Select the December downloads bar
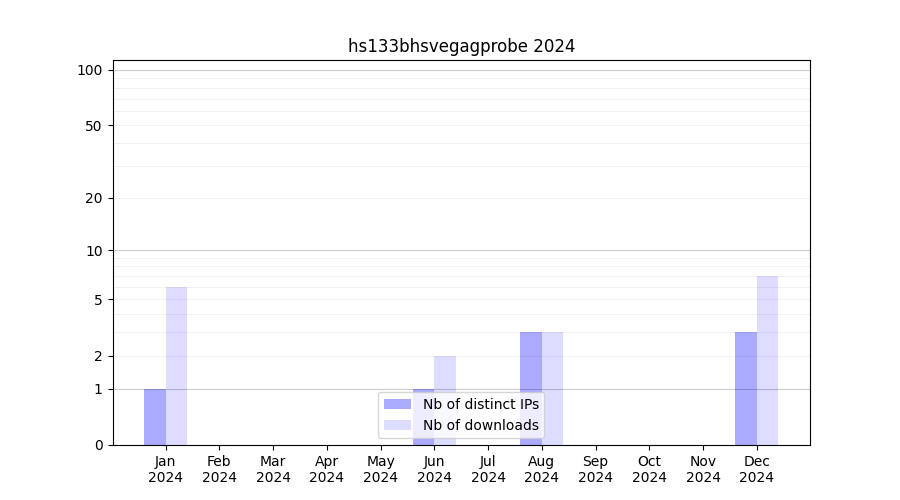Screen dimensions: 900x500 coord(767,360)
